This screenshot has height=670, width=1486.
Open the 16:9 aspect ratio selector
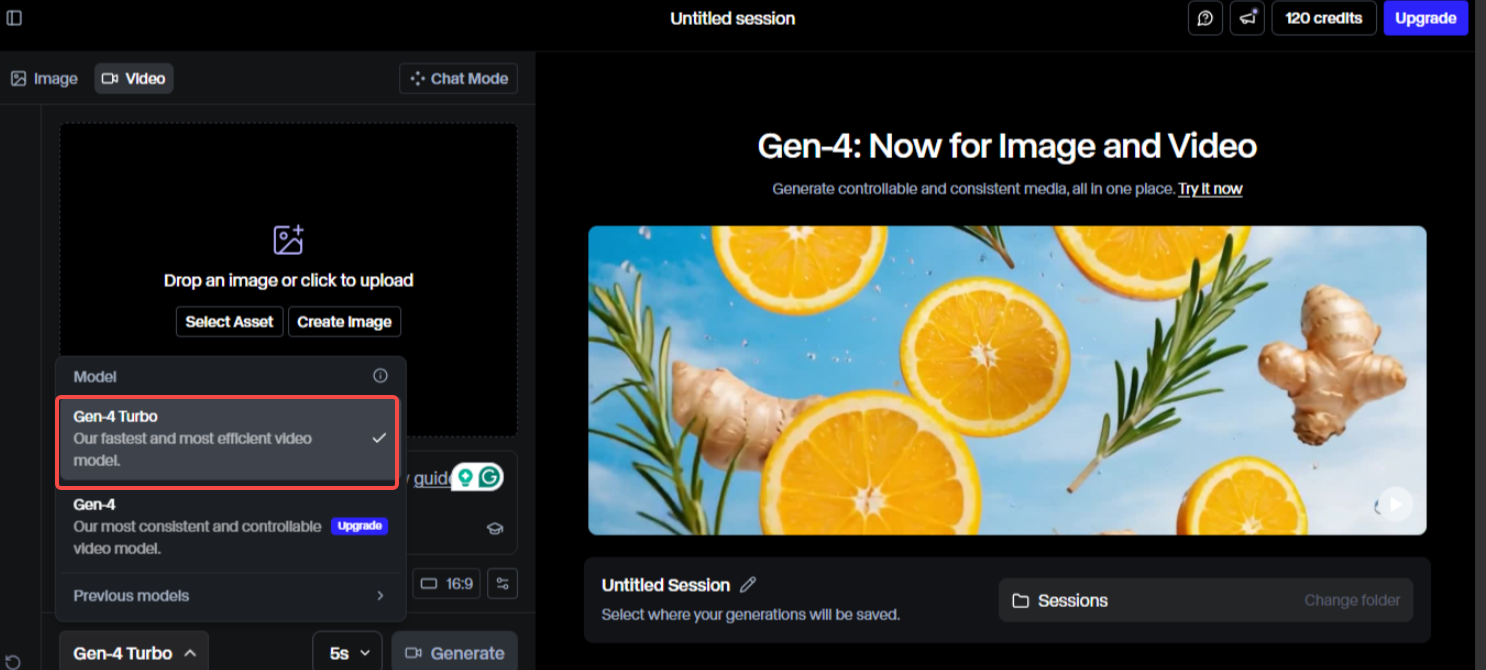(x=447, y=584)
